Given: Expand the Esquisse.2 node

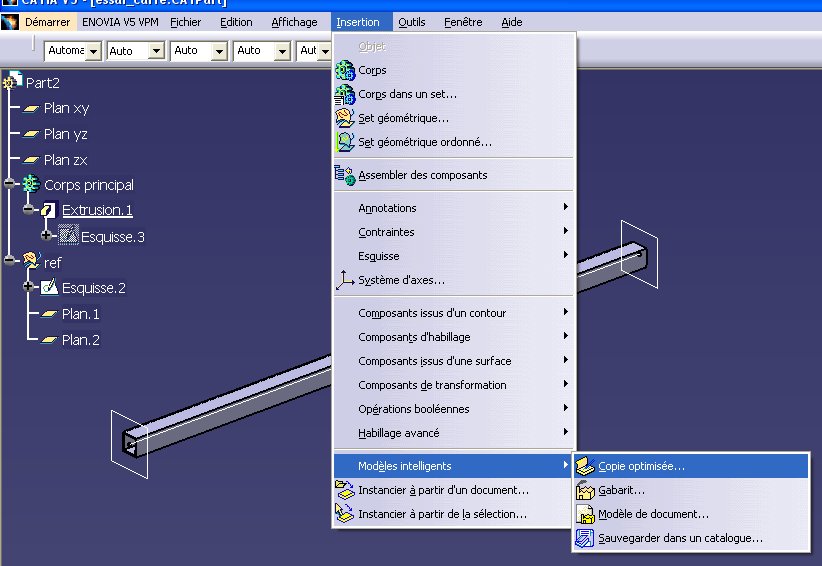Looking at the screenshot, I should 28,287.
